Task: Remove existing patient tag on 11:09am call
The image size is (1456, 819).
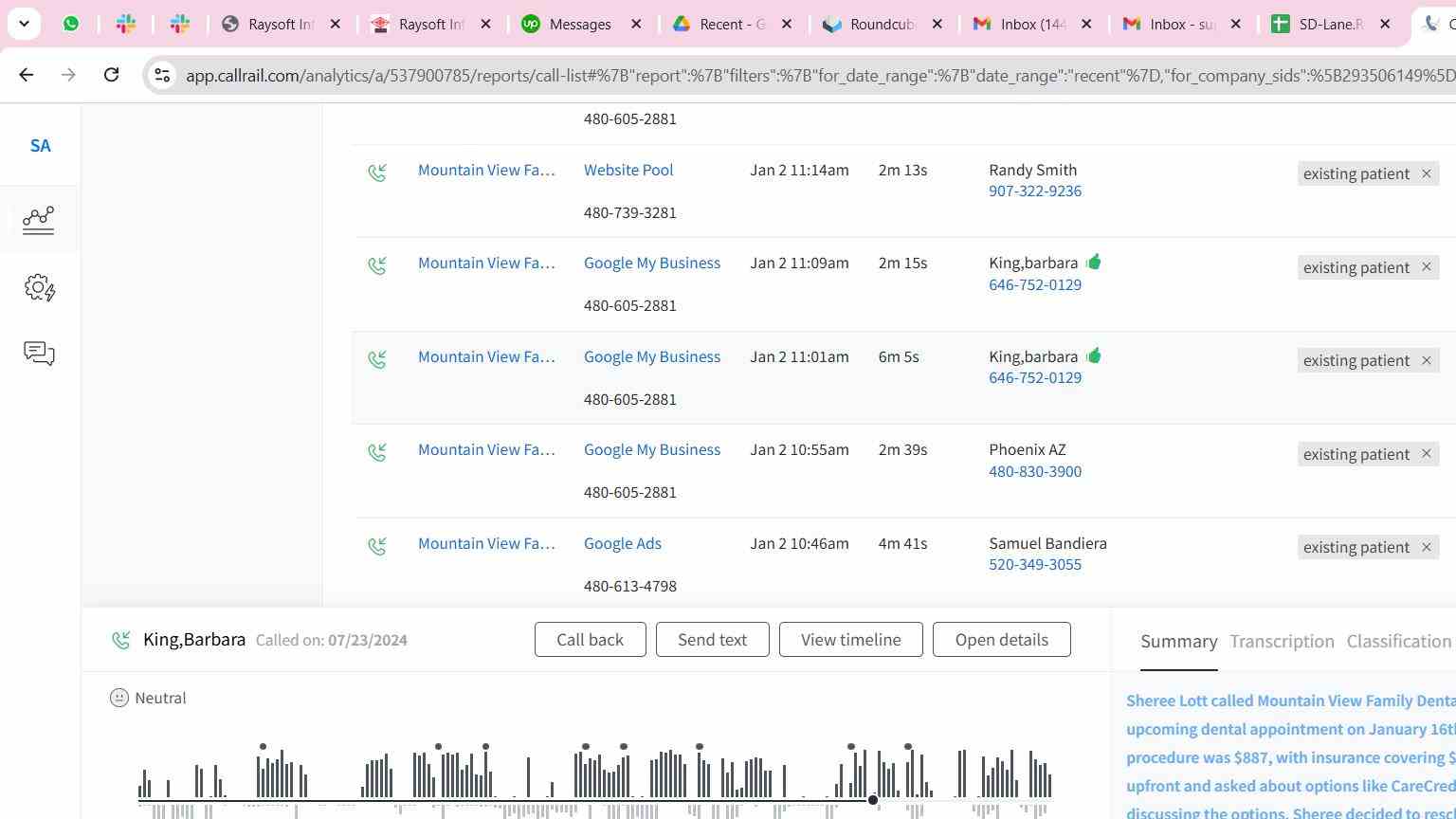Action: click(1426, 267)
